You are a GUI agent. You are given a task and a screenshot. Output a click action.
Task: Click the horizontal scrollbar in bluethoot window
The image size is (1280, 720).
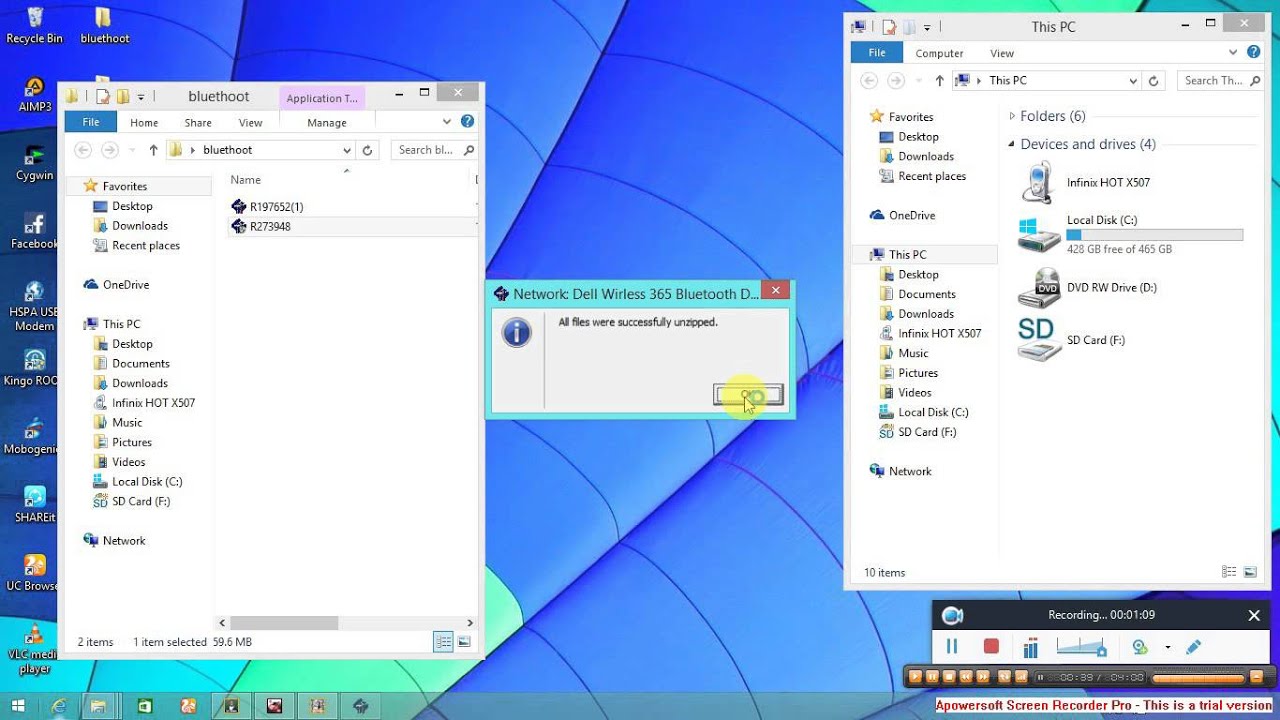click(x=284, y=622)
